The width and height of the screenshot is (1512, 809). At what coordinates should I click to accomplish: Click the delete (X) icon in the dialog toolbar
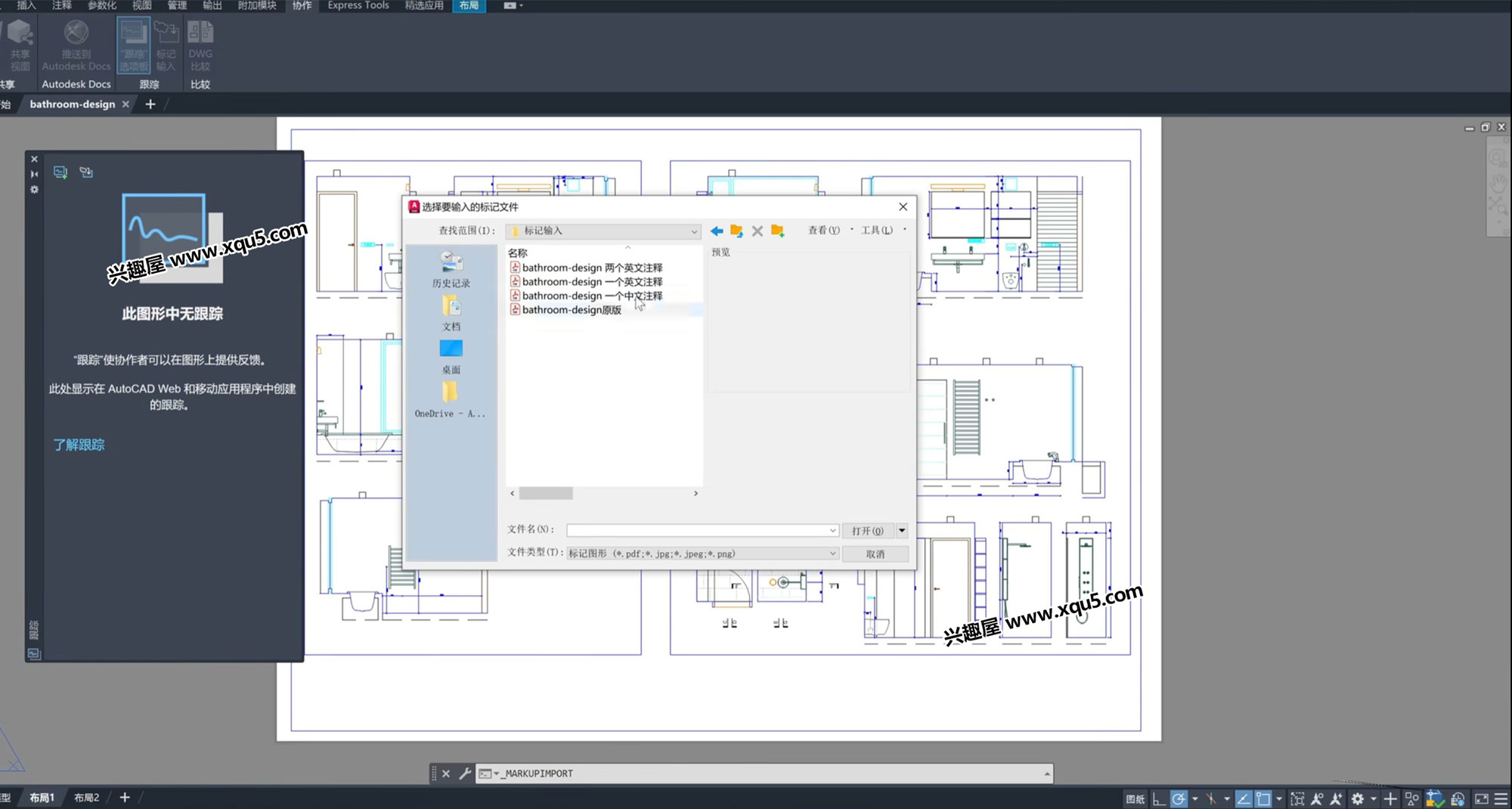(x=757, y=231)
